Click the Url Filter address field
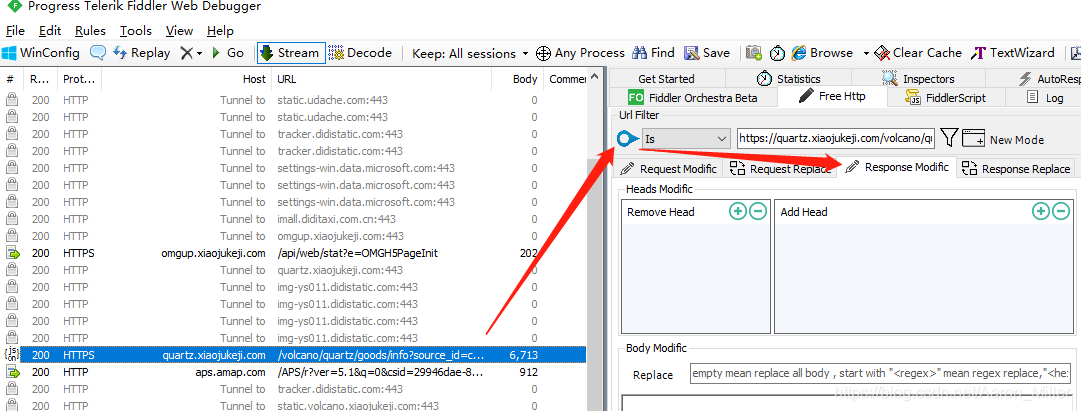Image resolution: width=1081 pixels, height=411 pixels. point(836,139)
